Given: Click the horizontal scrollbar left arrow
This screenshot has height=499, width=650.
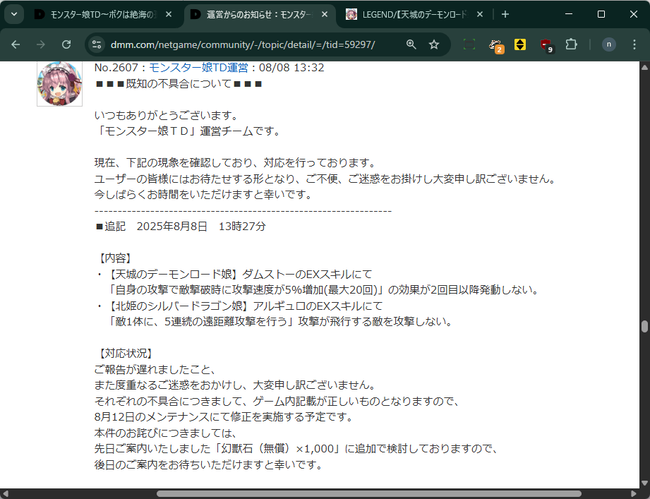Looking at the screenshot, I should point(4,494).
